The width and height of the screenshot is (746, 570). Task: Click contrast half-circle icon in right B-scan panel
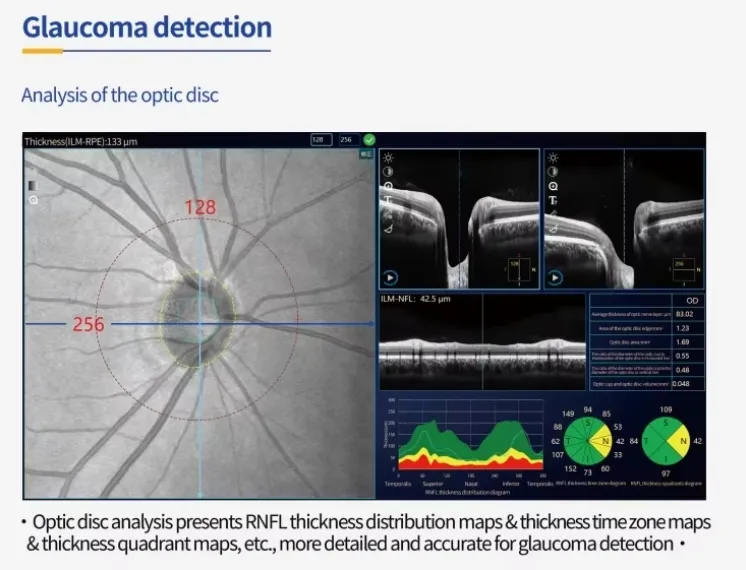click(553, 172)
